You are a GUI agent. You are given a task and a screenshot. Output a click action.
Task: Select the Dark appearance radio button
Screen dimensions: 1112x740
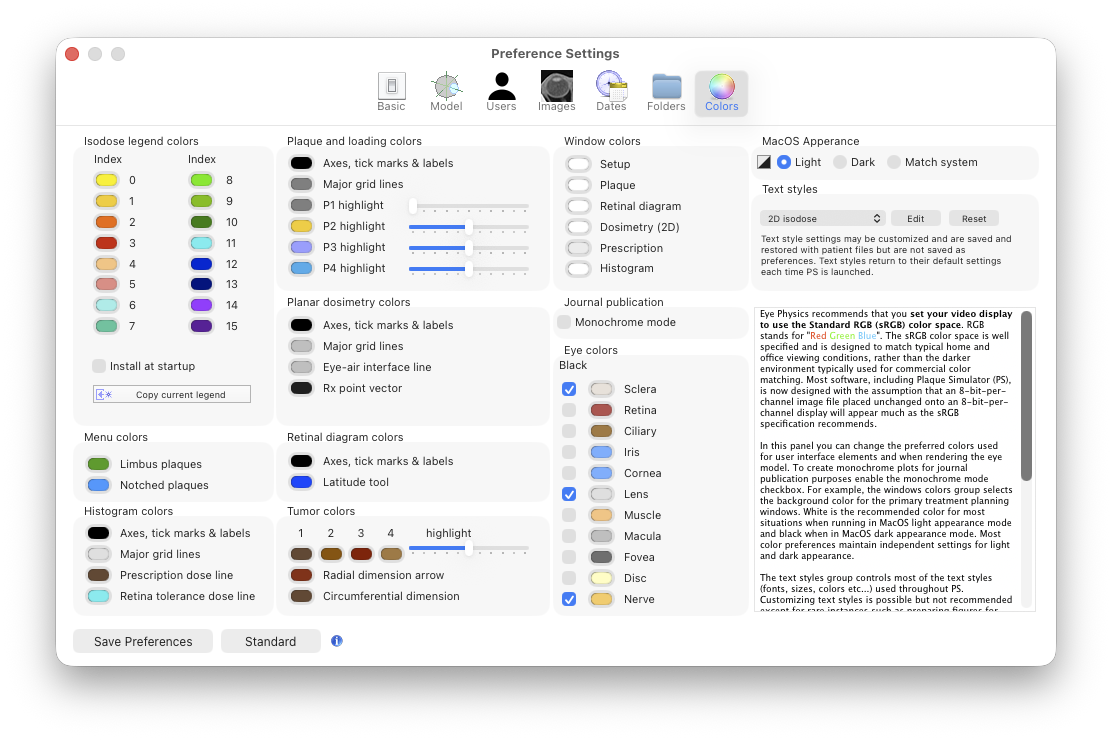pos(840,162)
